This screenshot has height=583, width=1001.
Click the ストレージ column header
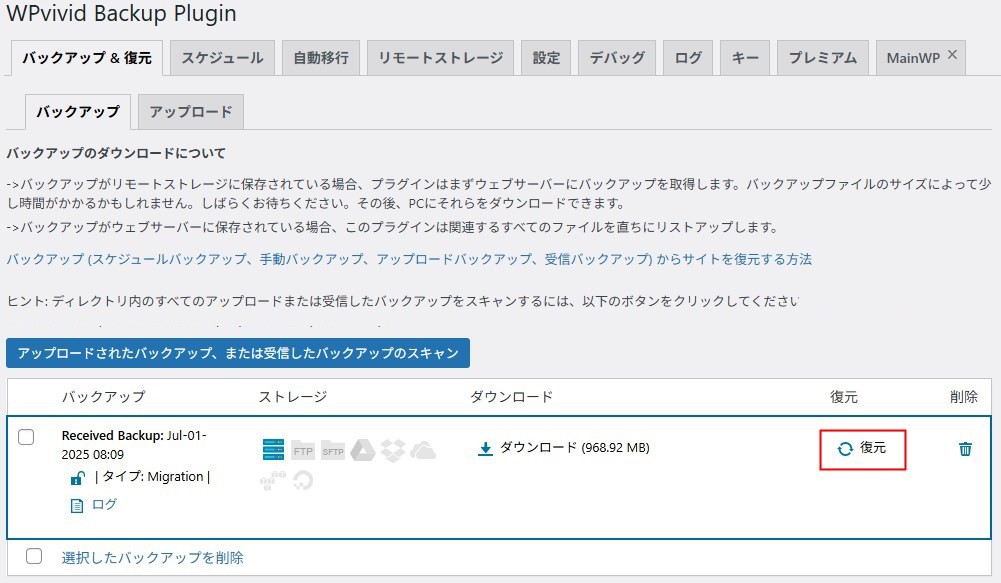(293, 397)
